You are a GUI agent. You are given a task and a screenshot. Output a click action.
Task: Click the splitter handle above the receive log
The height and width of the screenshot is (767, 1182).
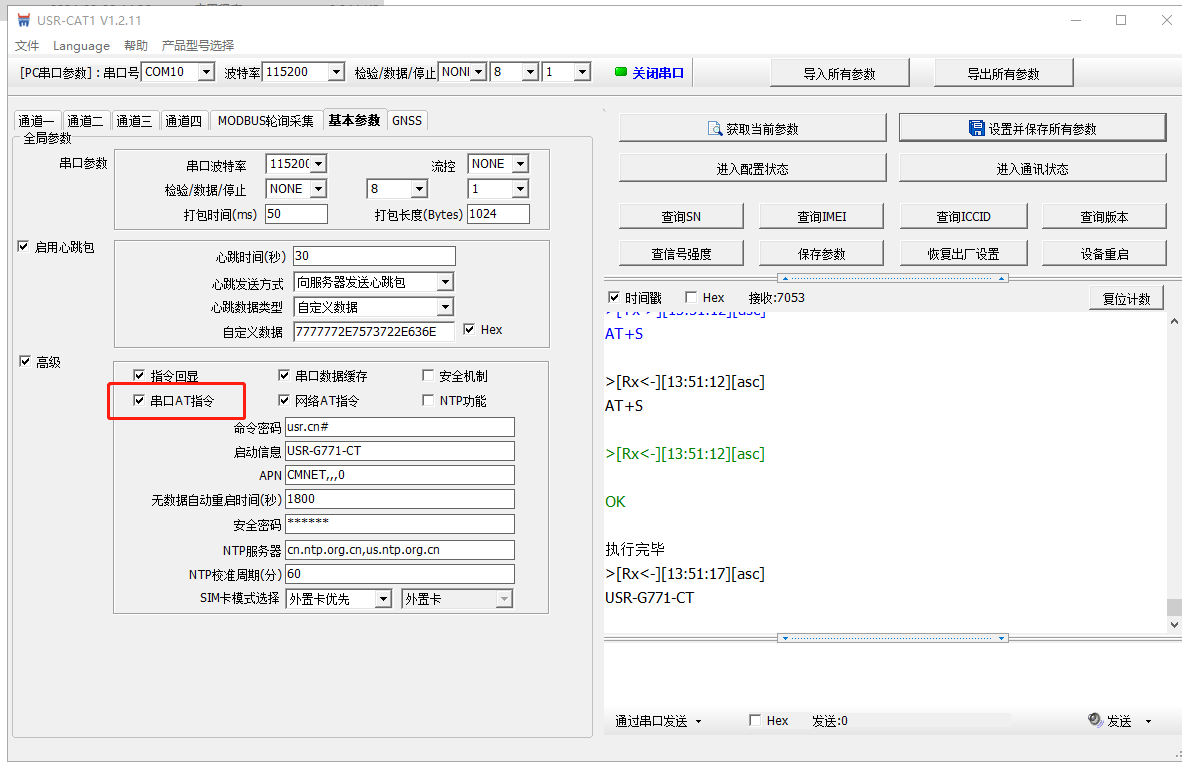pyautogui.click(x=892, y=278)
